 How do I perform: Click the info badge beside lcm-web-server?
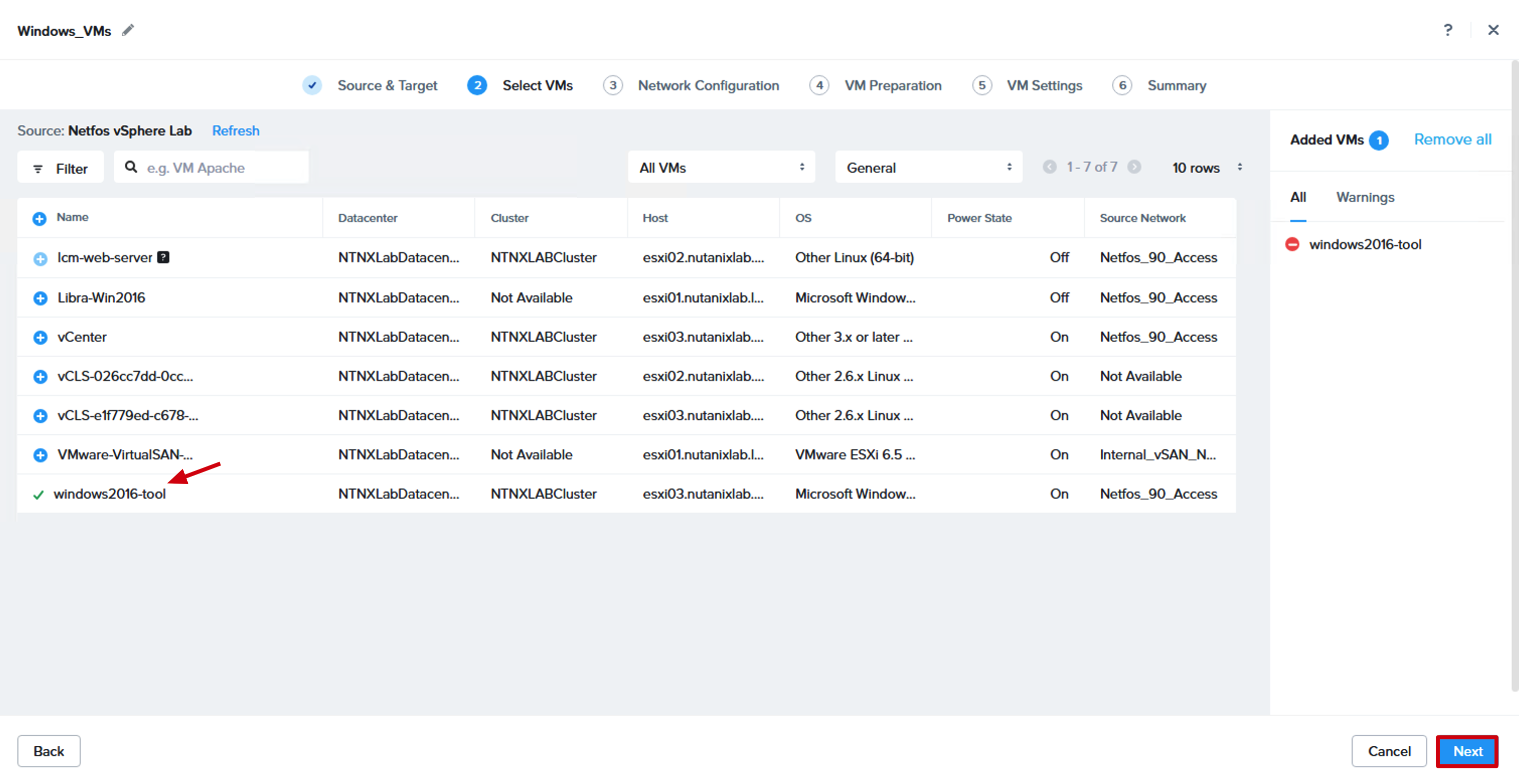[164, 257]
